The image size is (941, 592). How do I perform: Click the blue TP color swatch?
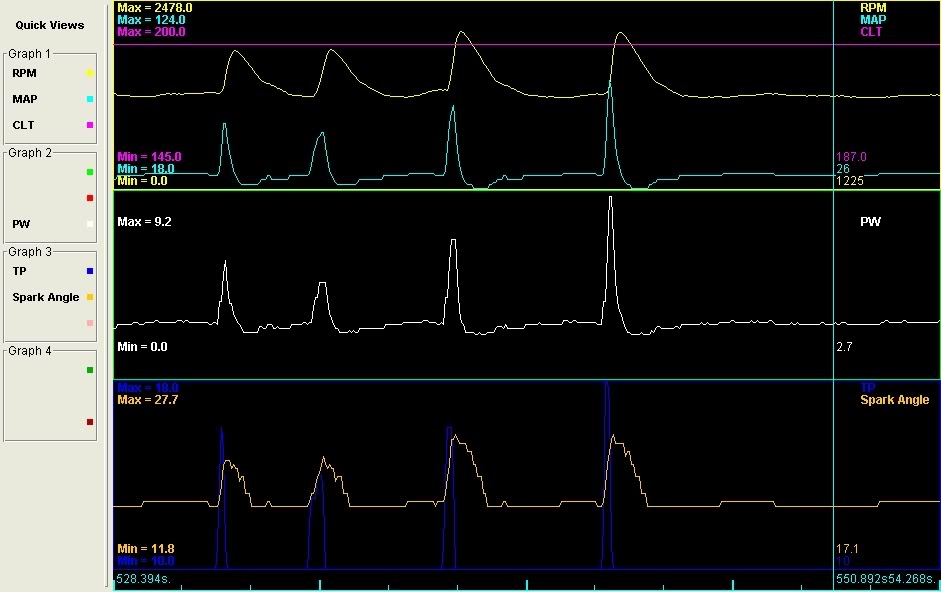[90, 271]
